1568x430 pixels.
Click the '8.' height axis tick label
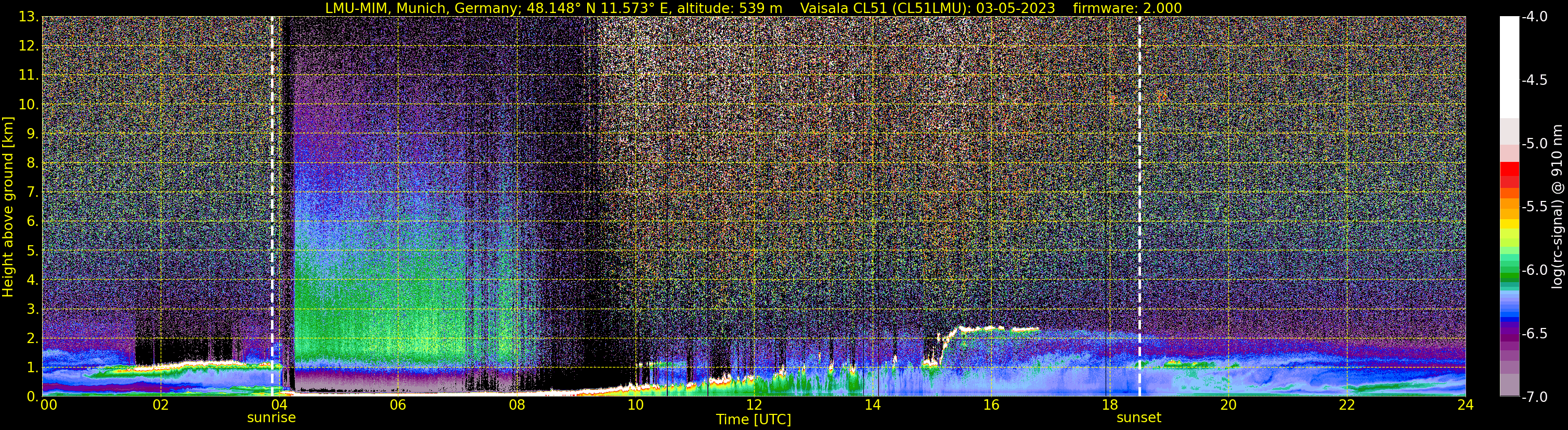click(32, 163)
